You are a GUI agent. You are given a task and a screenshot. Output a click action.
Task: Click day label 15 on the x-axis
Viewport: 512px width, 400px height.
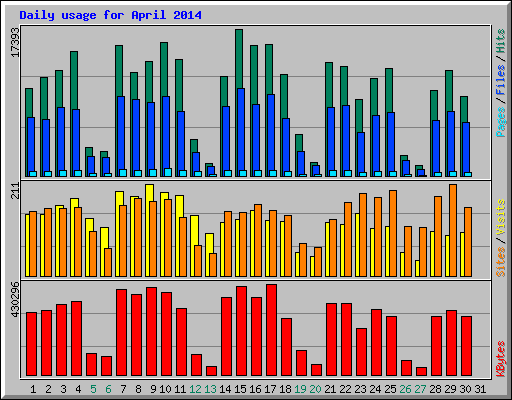[x=240, y=389]
